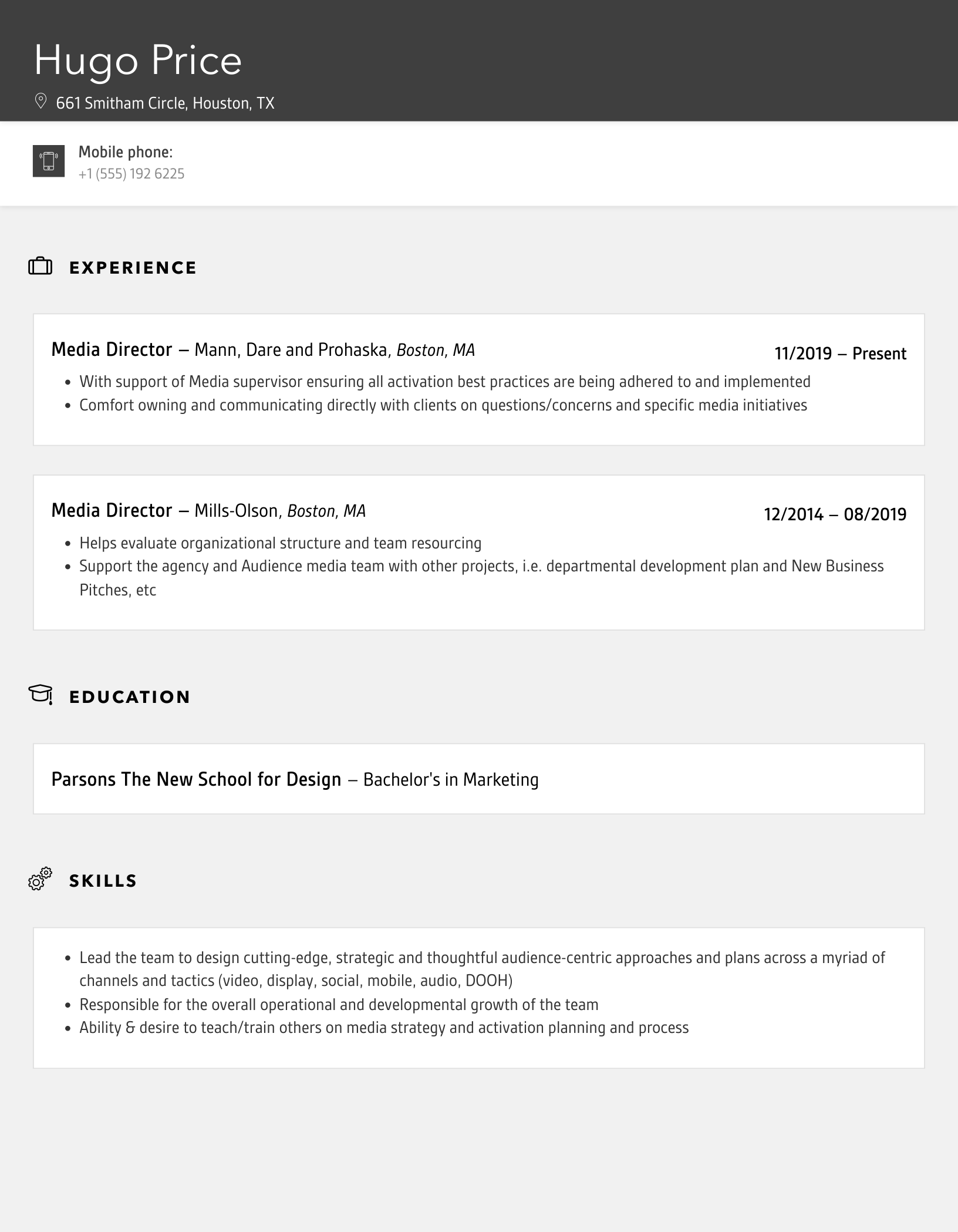
Task: Select the EXPERIENCE section heading
Action: 133,268
